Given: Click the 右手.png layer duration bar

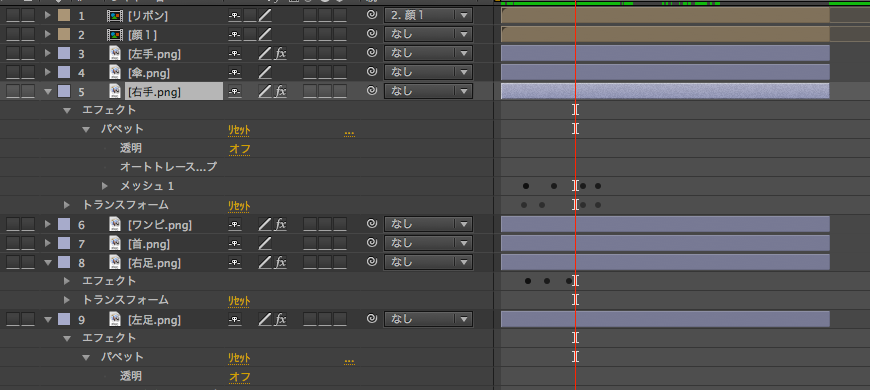Looking at the screenshot, I should 665,91.
